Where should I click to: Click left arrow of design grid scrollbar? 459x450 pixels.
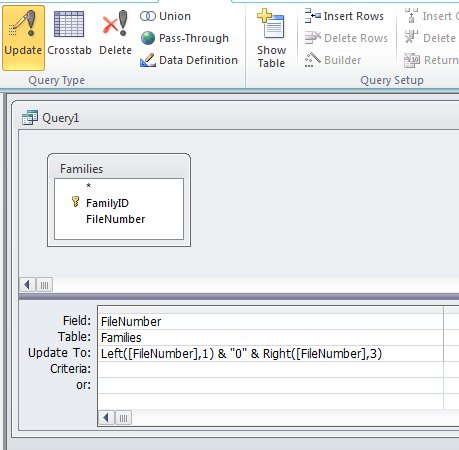[106, 417]
